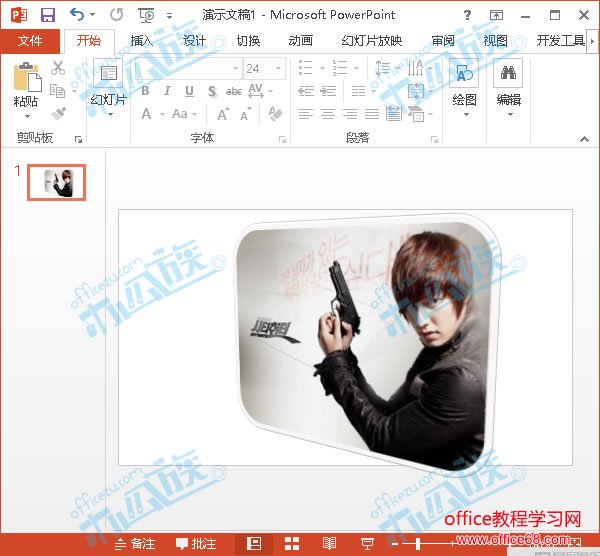Click the Decrease Font Size icon

coord(245,114)
